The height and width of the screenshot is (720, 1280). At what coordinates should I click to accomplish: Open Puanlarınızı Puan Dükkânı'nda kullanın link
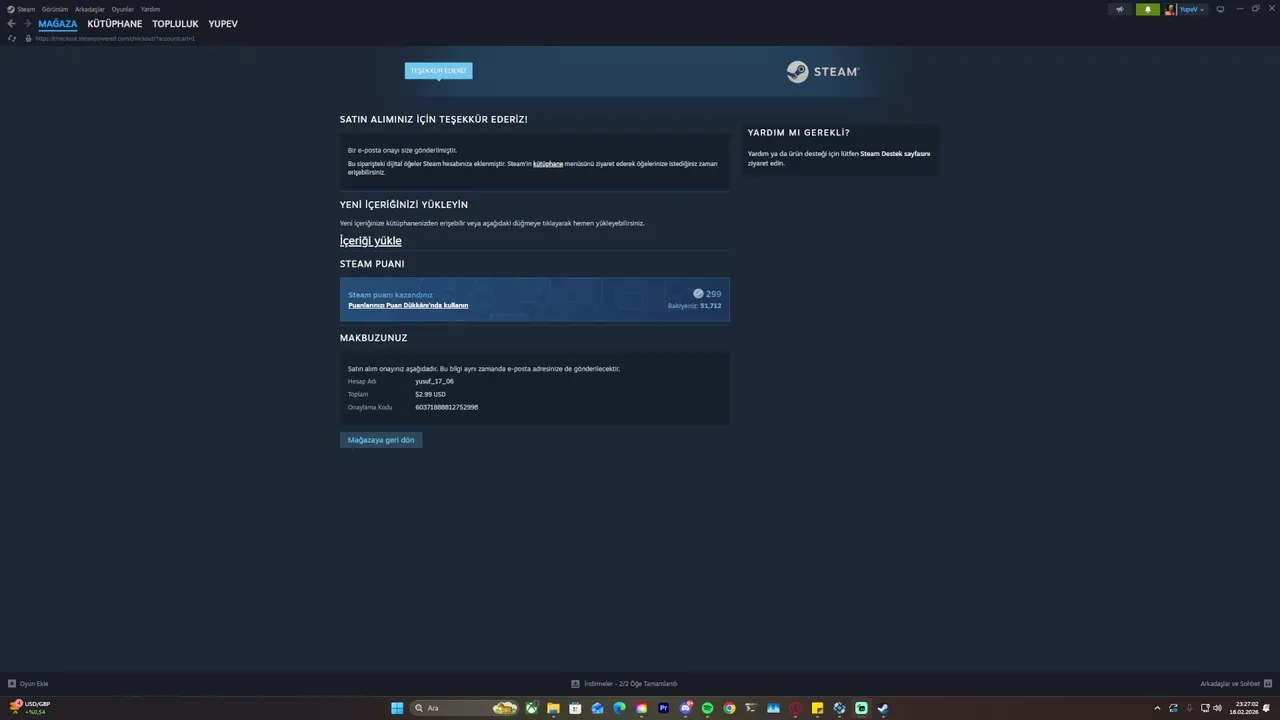click(408, 305)
